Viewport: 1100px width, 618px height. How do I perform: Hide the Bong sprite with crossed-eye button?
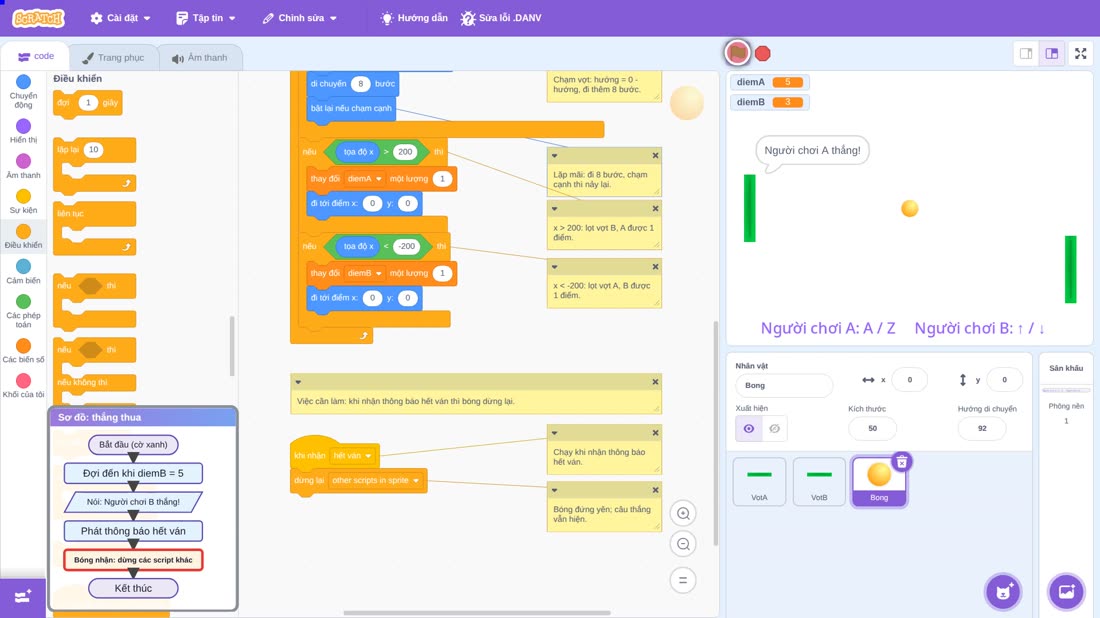click(x=774, y=429)
